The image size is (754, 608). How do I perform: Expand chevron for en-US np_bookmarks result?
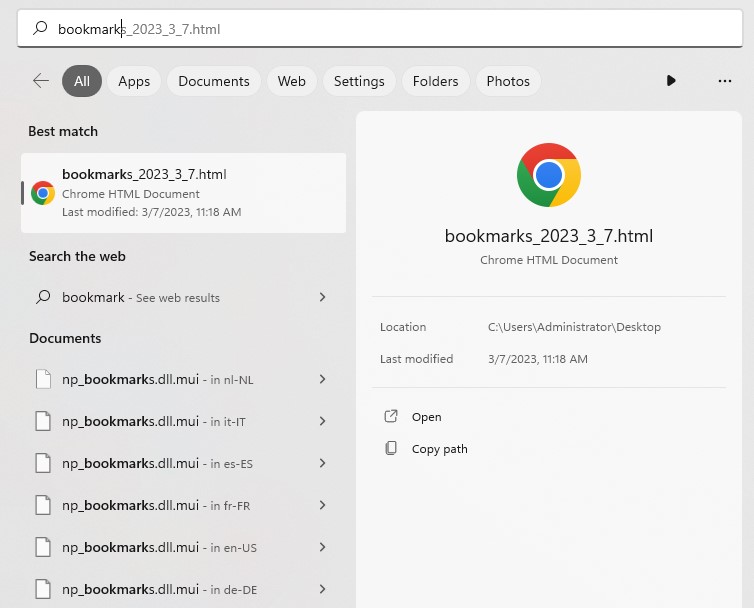(322, 547)
